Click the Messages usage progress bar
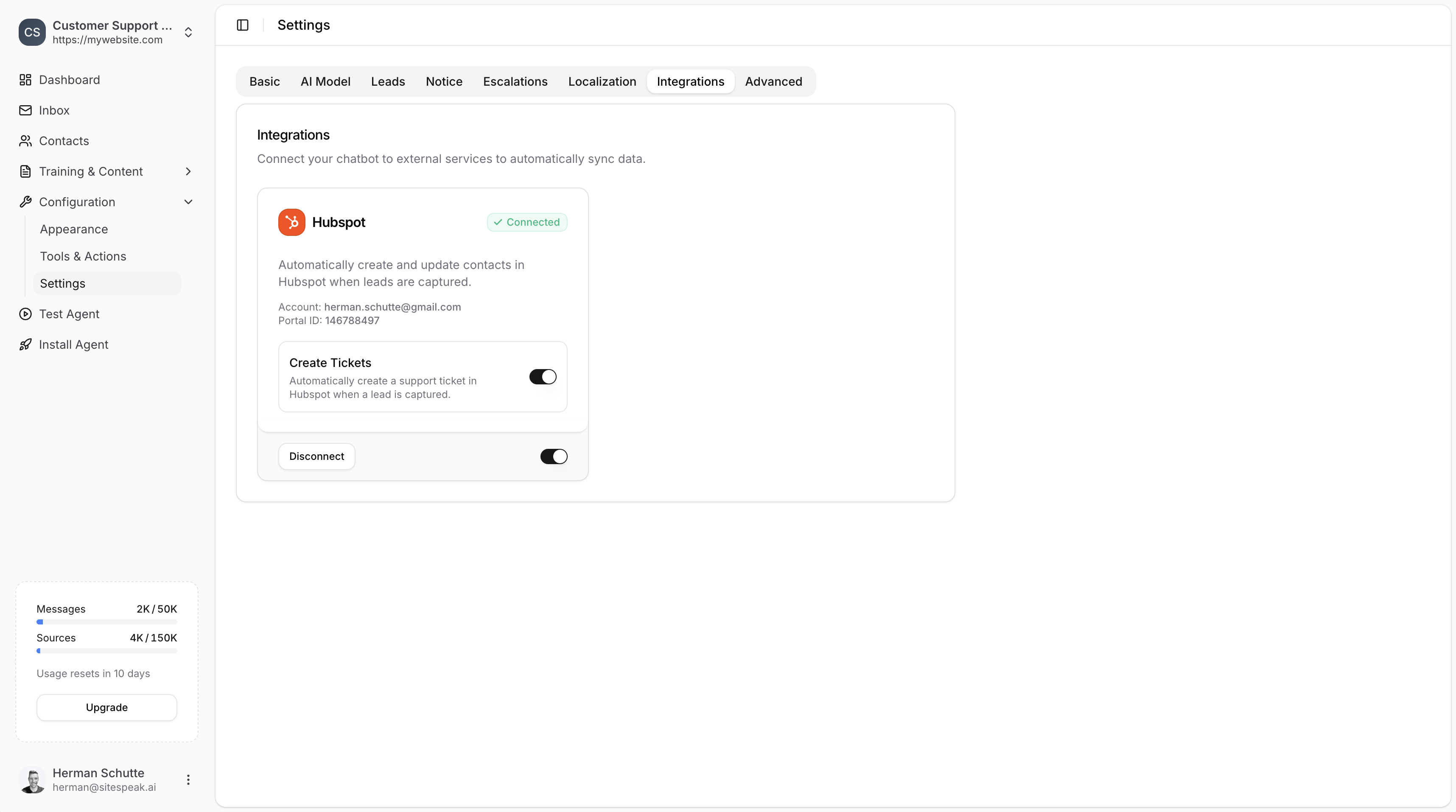The width and height of the screenshot is (1456, 812). click(x=106, y=622)
